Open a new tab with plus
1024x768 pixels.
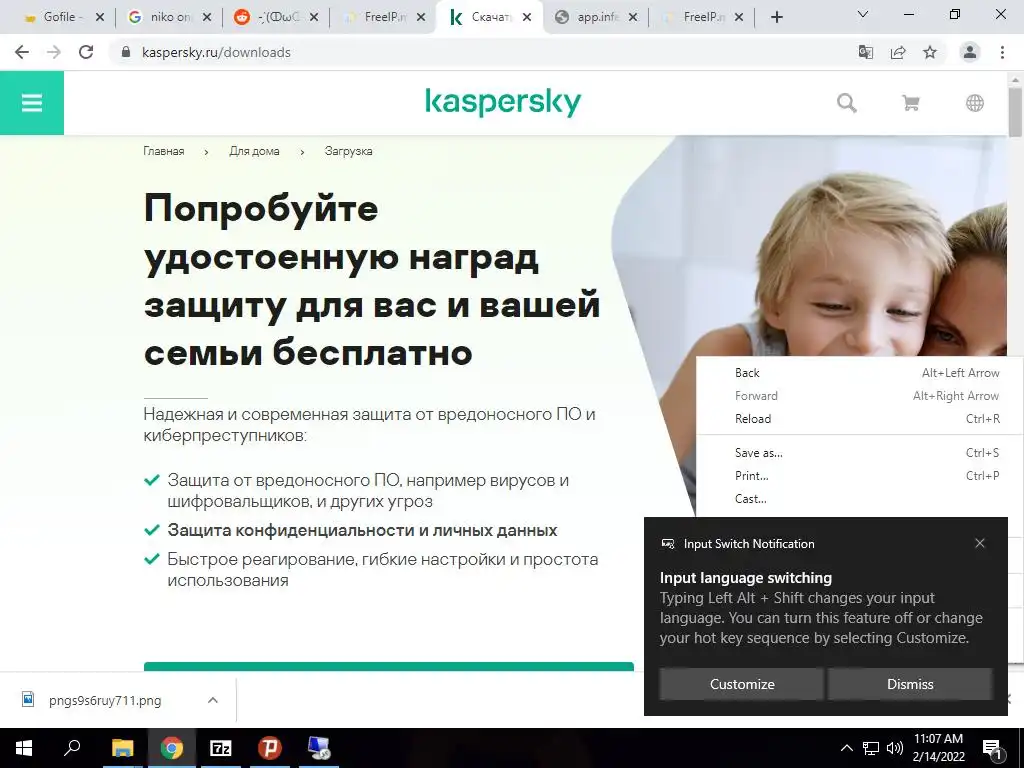pos(776,17)
